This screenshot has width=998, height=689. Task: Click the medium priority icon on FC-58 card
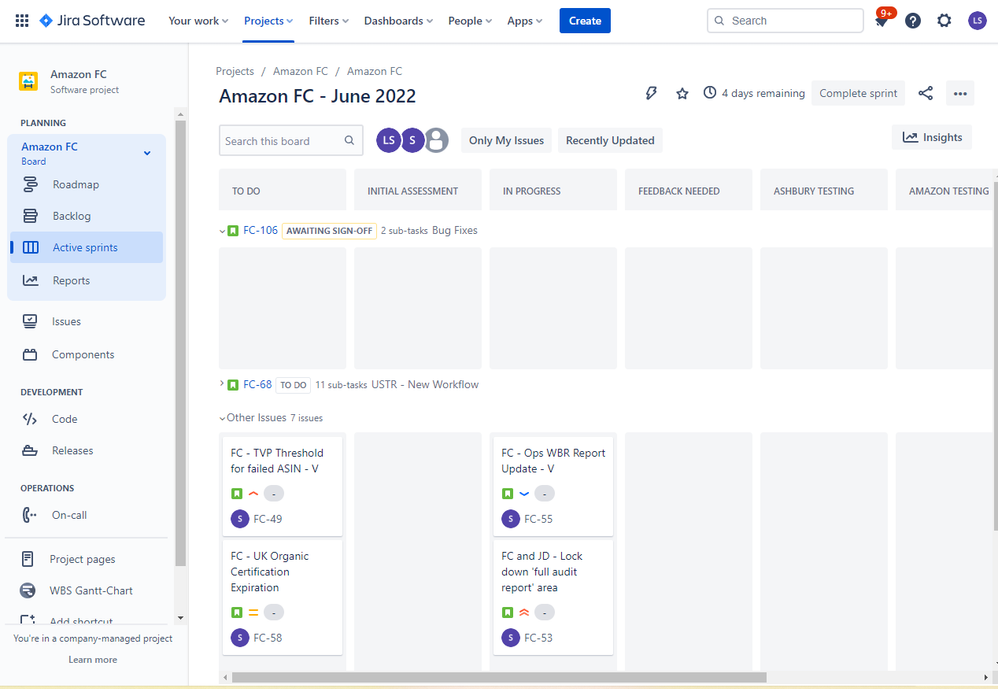coord(253,613)
